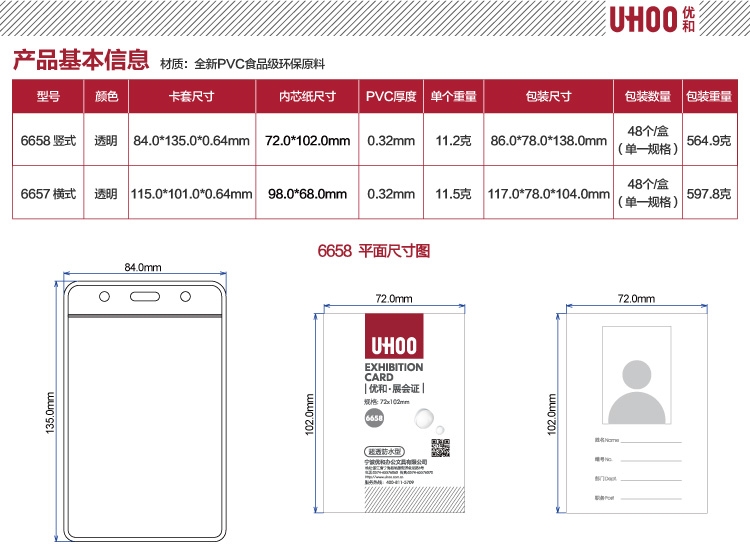Click the 6658 平面尺寸图 title
This screenshot has height=554, width=750.
[374, 251]
